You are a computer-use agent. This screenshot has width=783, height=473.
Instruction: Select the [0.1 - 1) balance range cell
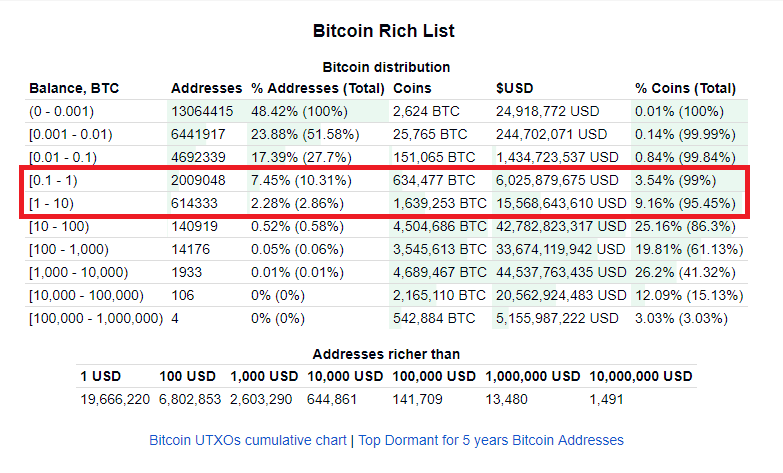(x=53, y=180)
